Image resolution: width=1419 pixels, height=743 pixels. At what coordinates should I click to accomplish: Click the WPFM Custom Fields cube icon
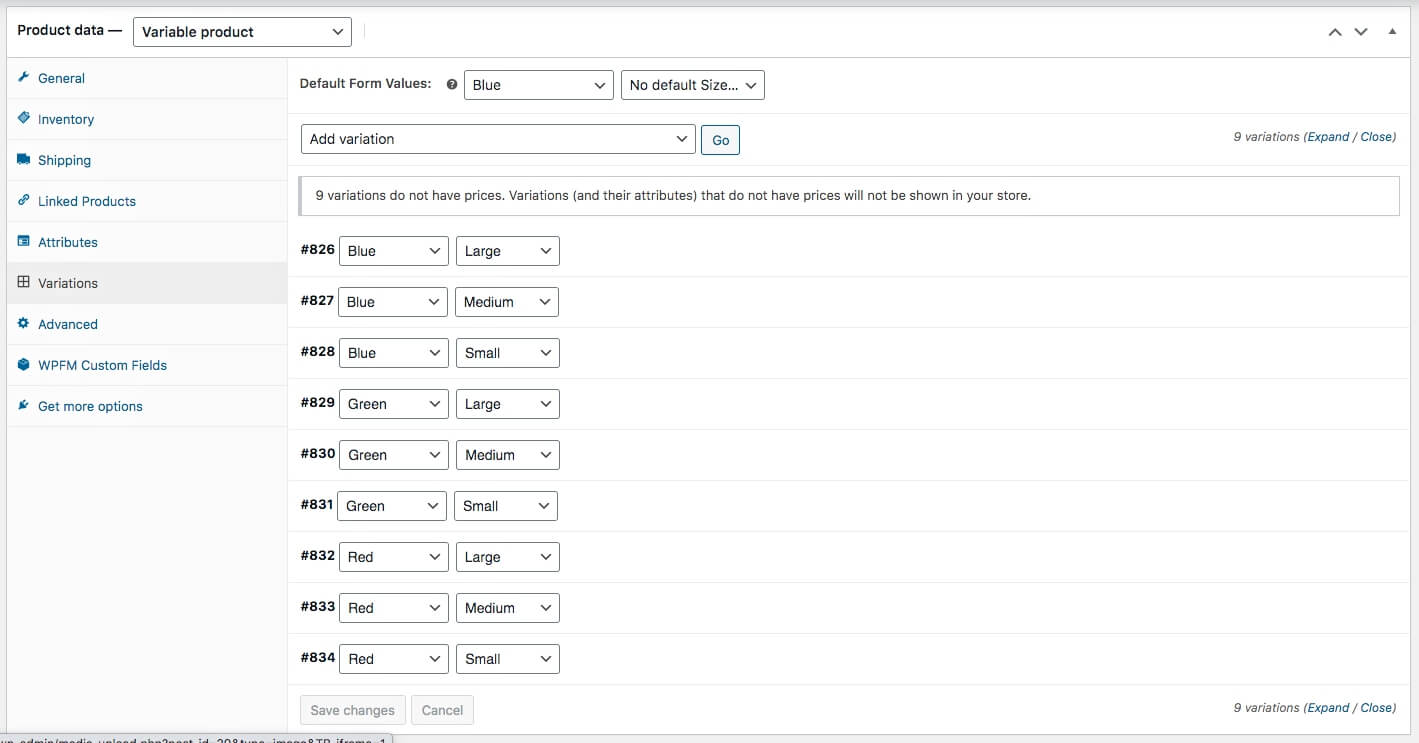pyautogui.click(x=24, y=364)
